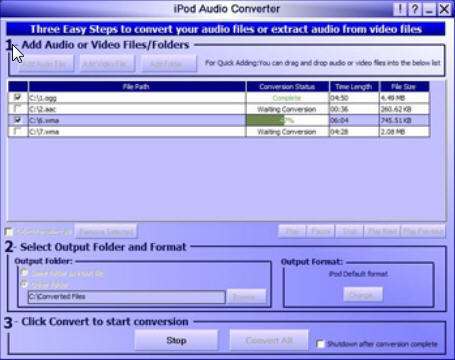Click the 04:50 time length cell

354,98
